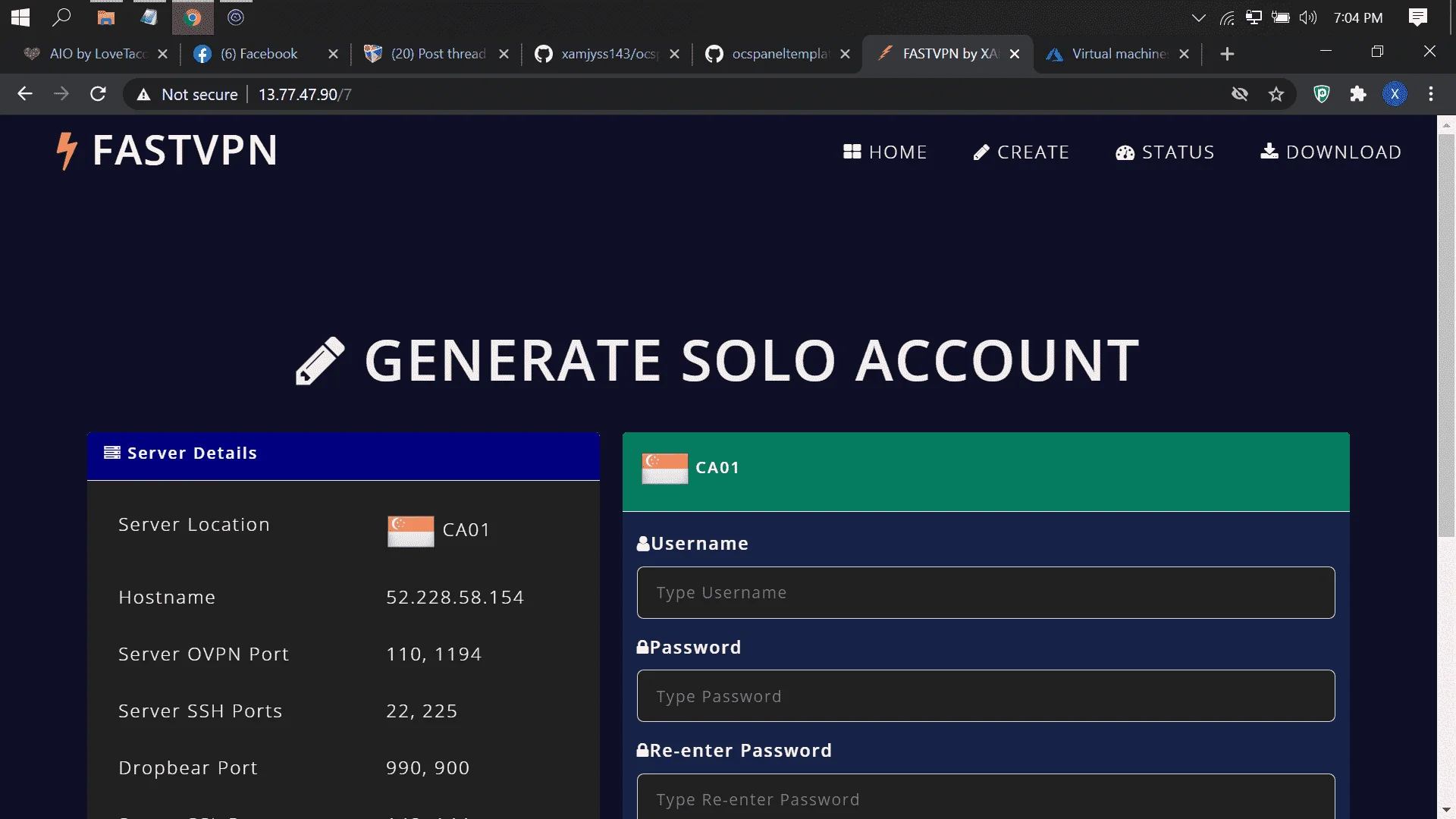Close the (20) Post thread tab
Screen dimensions: 1456x819
(x=504, y=54)
